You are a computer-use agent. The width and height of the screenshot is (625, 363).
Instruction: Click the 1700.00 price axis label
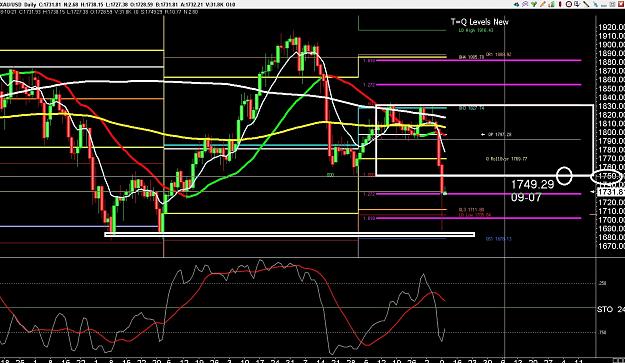tap(611, 220)
